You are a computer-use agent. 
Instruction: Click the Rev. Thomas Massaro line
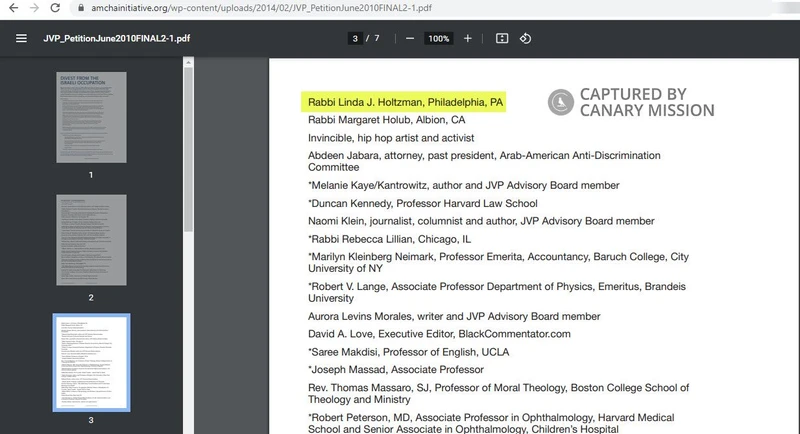click(x=498, y=393)
